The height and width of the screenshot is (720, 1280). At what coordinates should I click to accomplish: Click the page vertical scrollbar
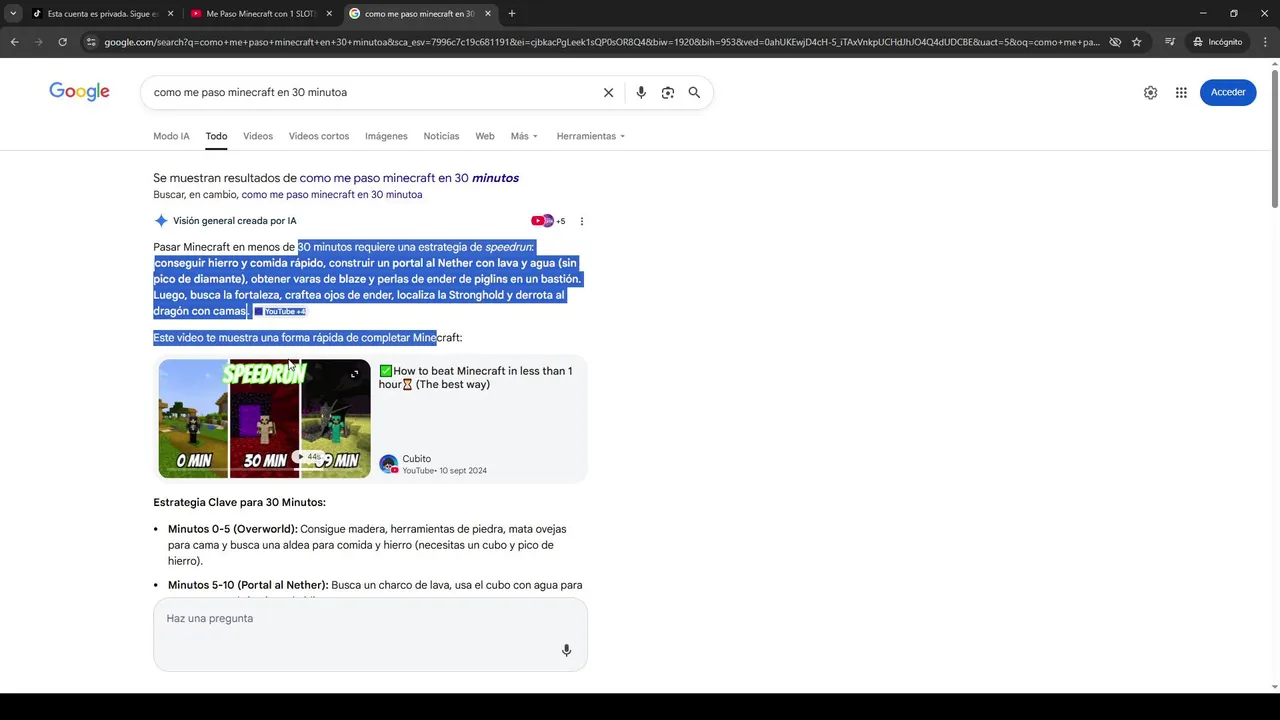1274,140
